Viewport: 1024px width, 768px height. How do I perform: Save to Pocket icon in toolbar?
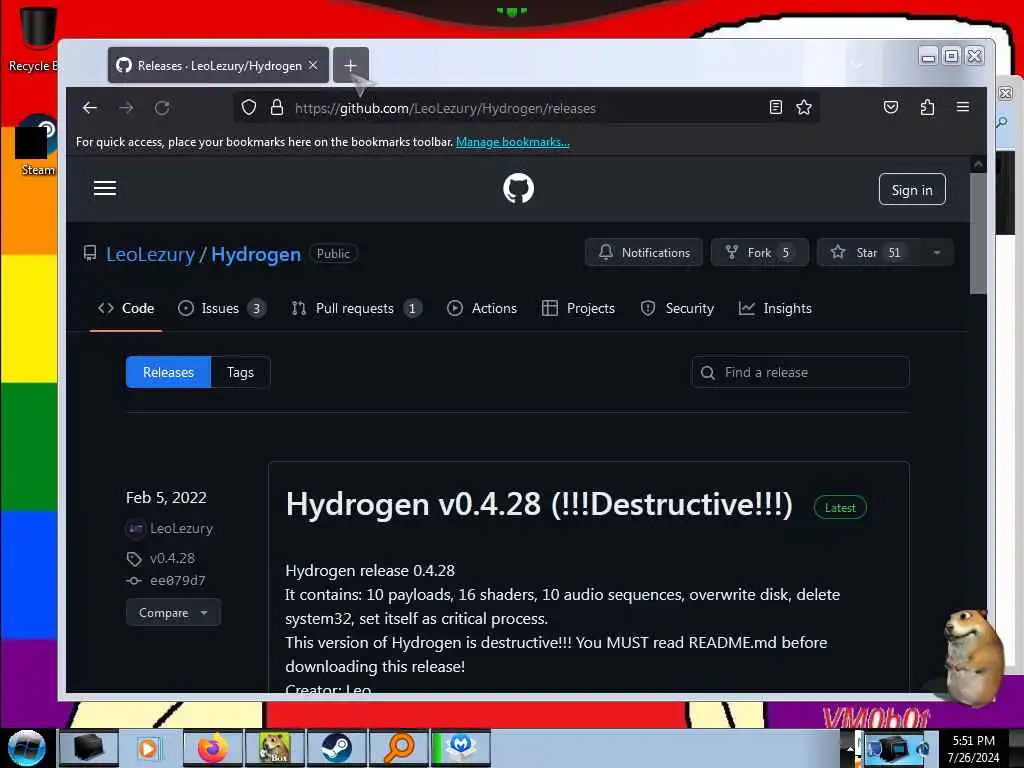(x=891, y=107)
